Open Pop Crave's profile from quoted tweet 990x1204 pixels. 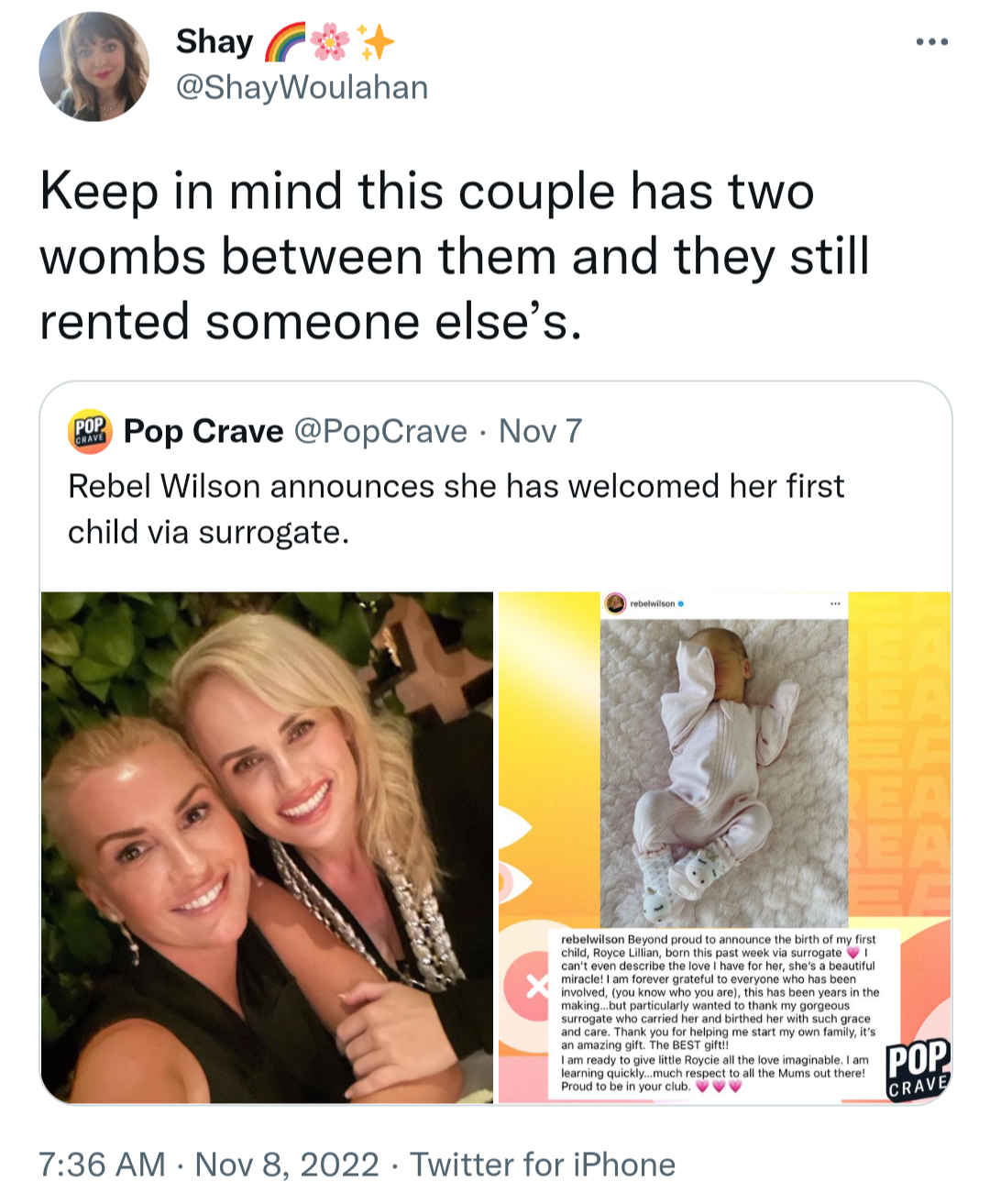tap(203, 431)
